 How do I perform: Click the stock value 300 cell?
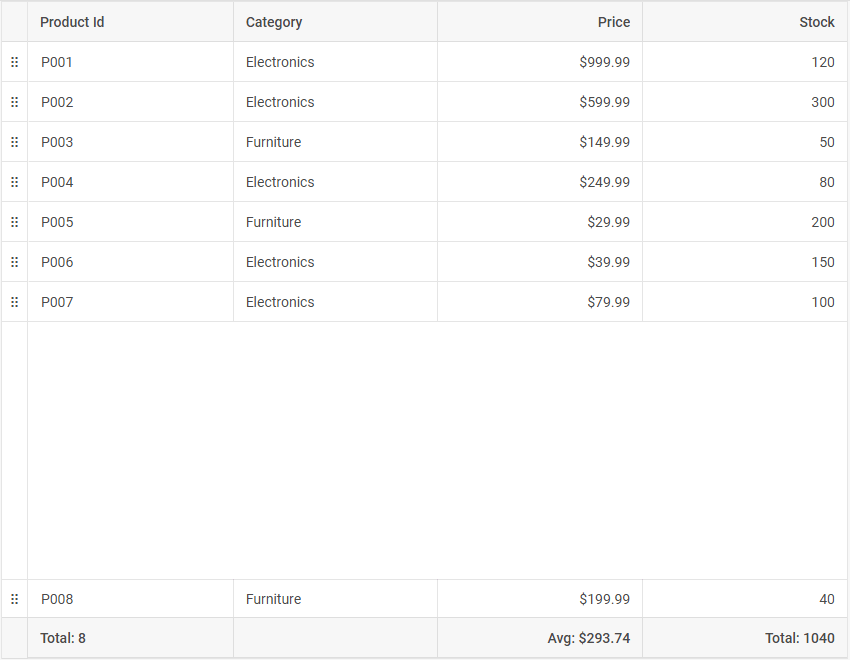[x=822, y=102]
